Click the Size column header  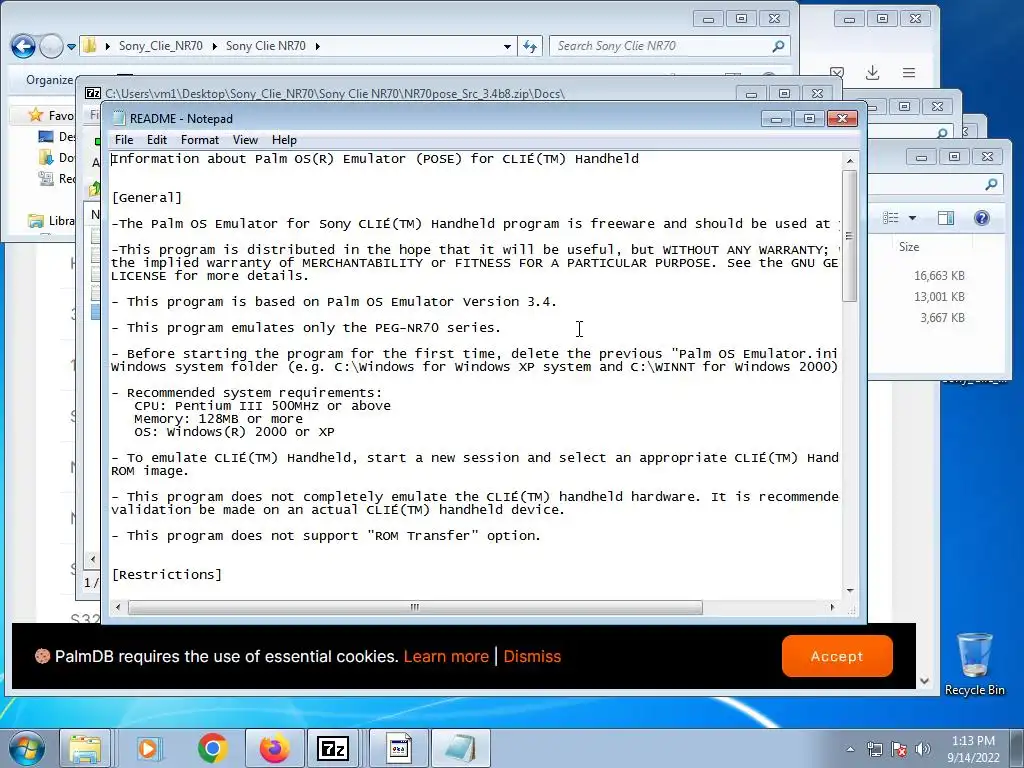[908, 247]
